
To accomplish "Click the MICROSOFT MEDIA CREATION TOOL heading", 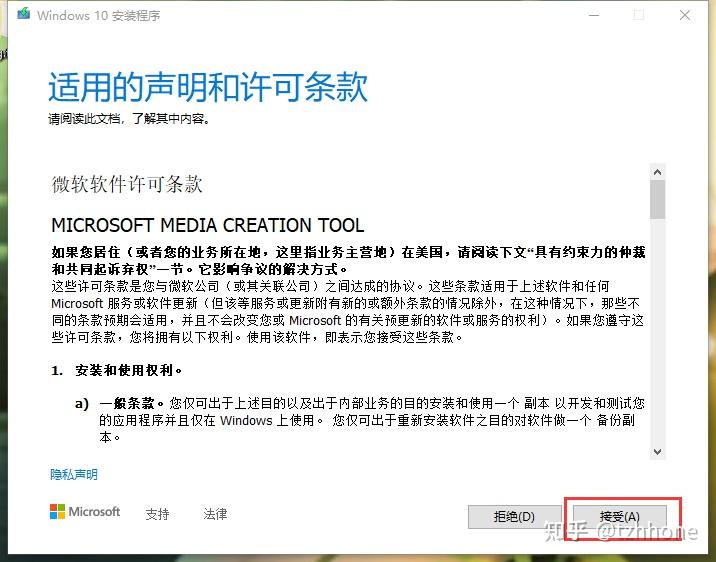I will point(208,225).
